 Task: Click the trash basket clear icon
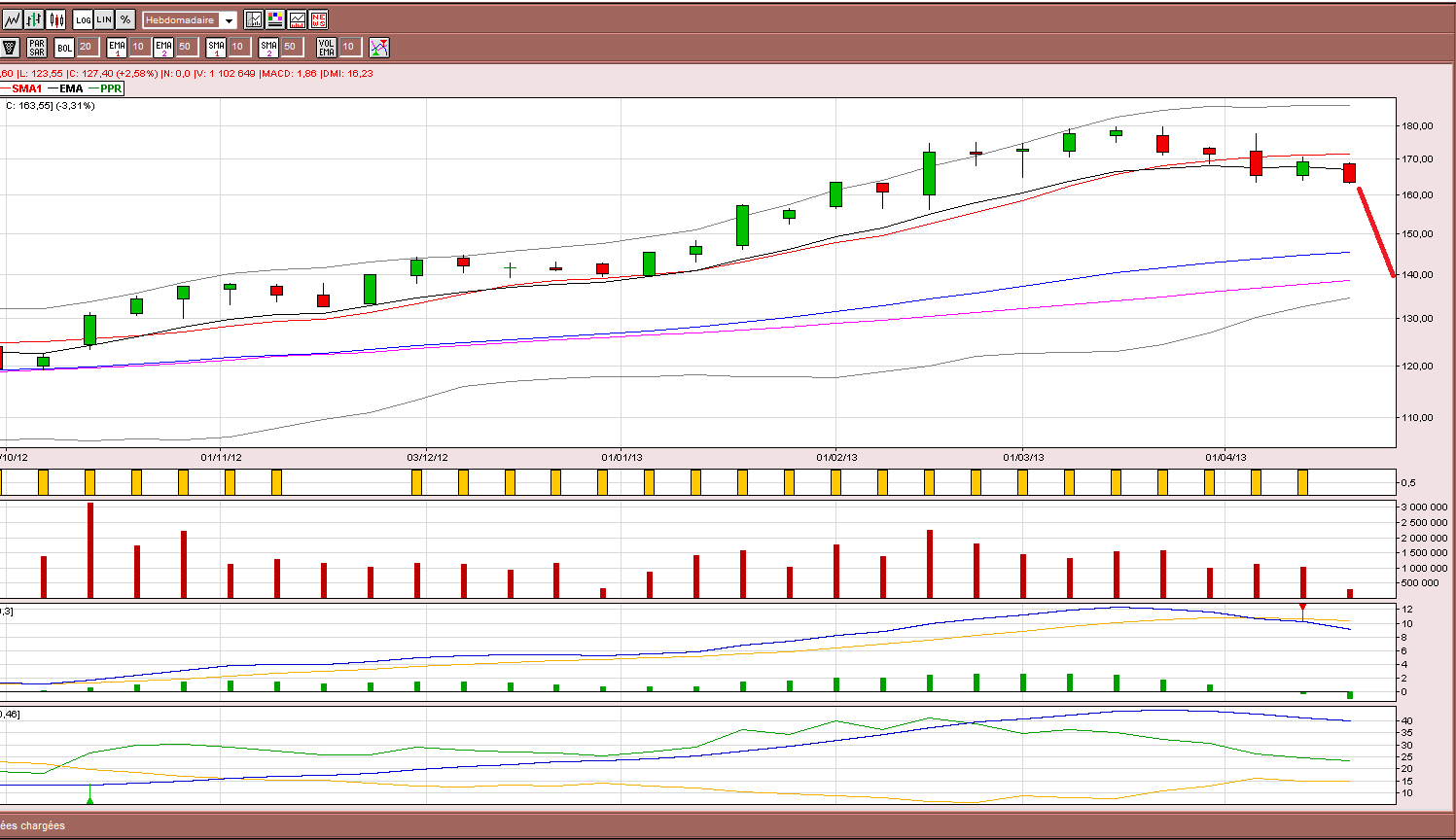[x=10, y=47]
